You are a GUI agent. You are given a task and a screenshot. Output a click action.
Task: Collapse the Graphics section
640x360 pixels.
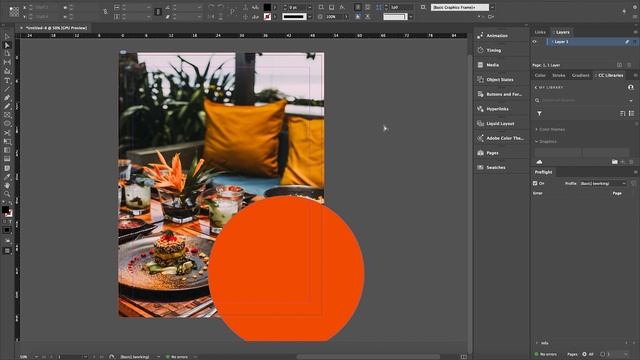pos(536,142)
